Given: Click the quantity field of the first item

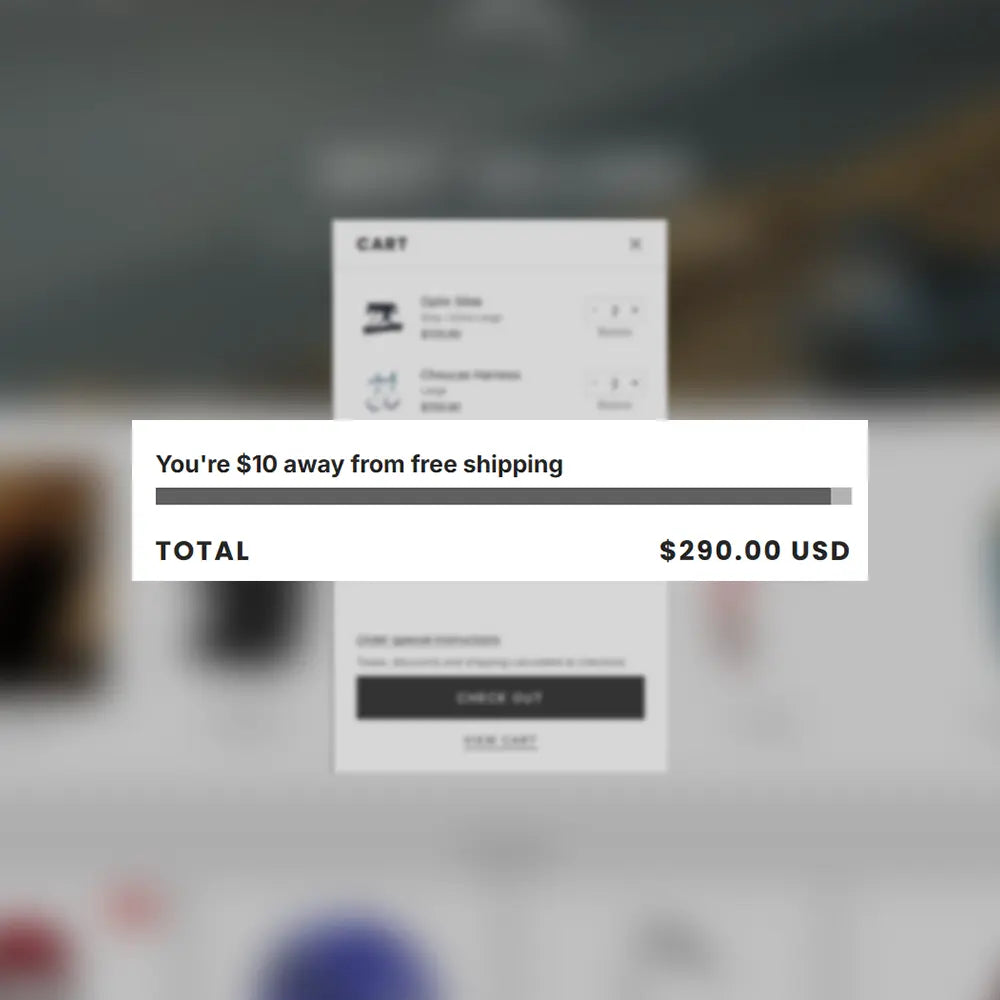Looking at the screenshot, I should (614, 310).
